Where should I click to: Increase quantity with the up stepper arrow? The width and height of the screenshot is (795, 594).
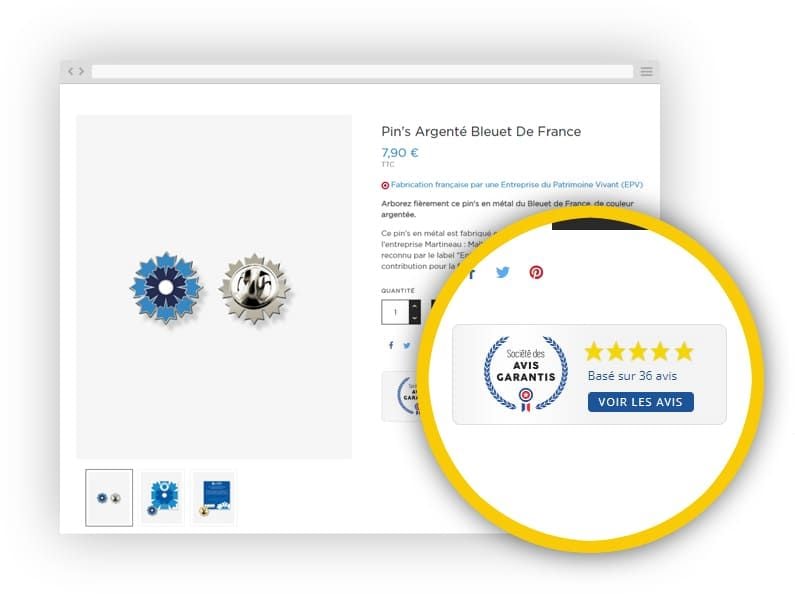point(415,306)
